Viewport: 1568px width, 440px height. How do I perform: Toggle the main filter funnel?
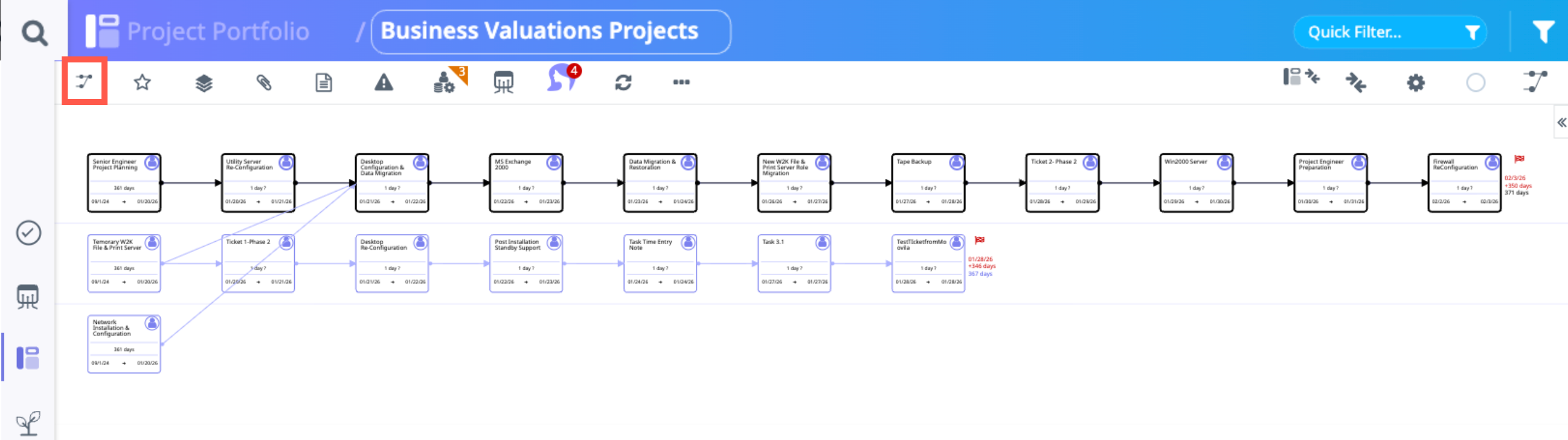pyautogui.click(x=1542, y=31)
